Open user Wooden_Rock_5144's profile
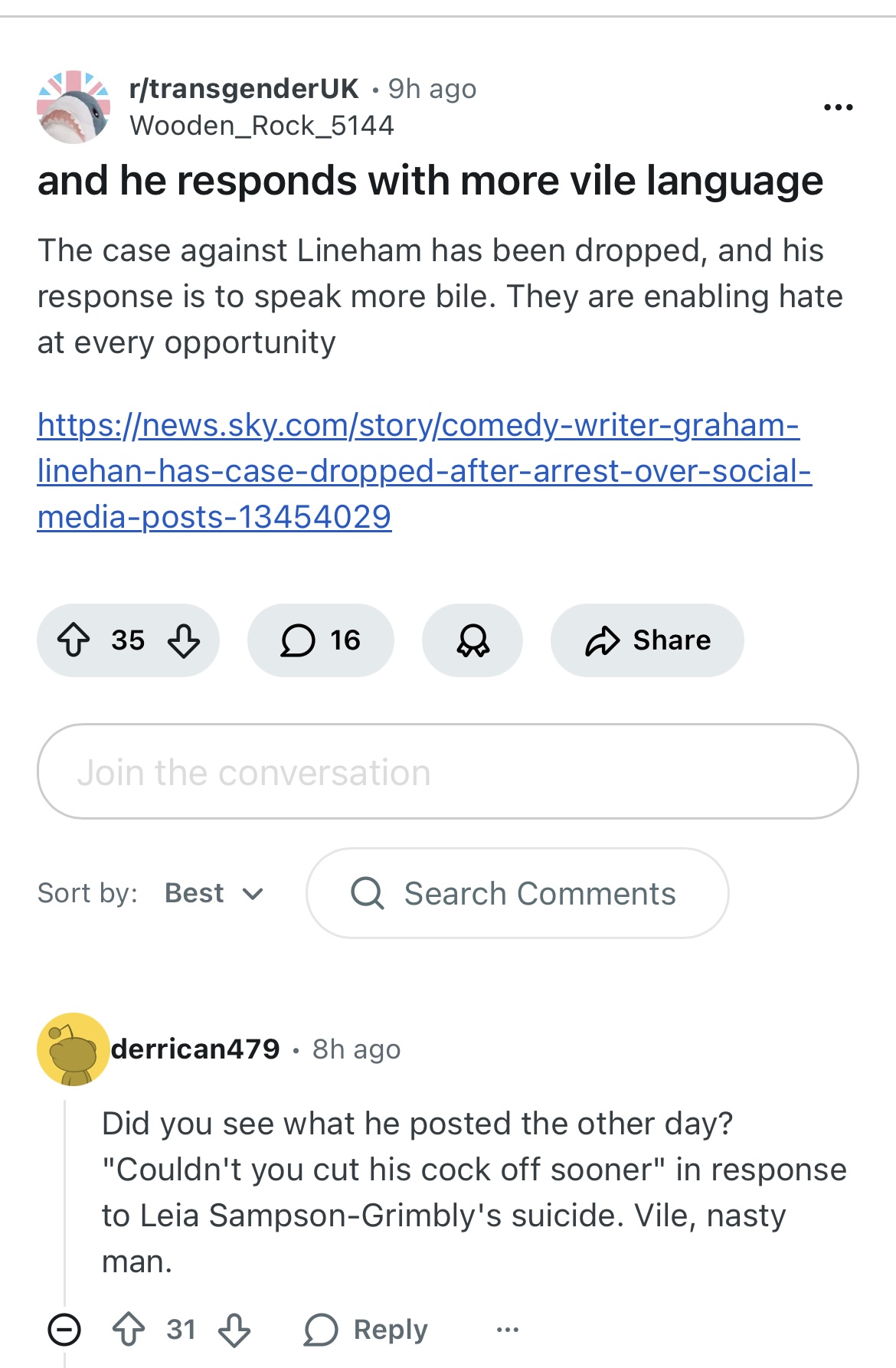 click(262, 126)
